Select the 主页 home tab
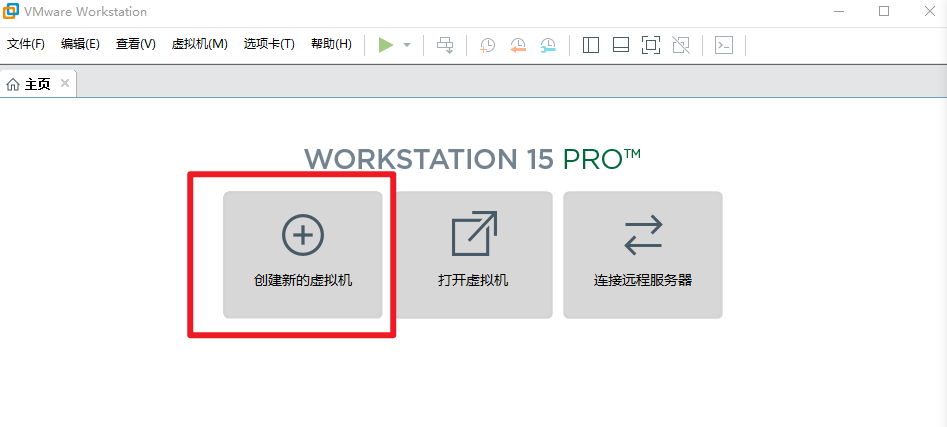Viewport: 947px width, 427px height. (x=38, y=84)
